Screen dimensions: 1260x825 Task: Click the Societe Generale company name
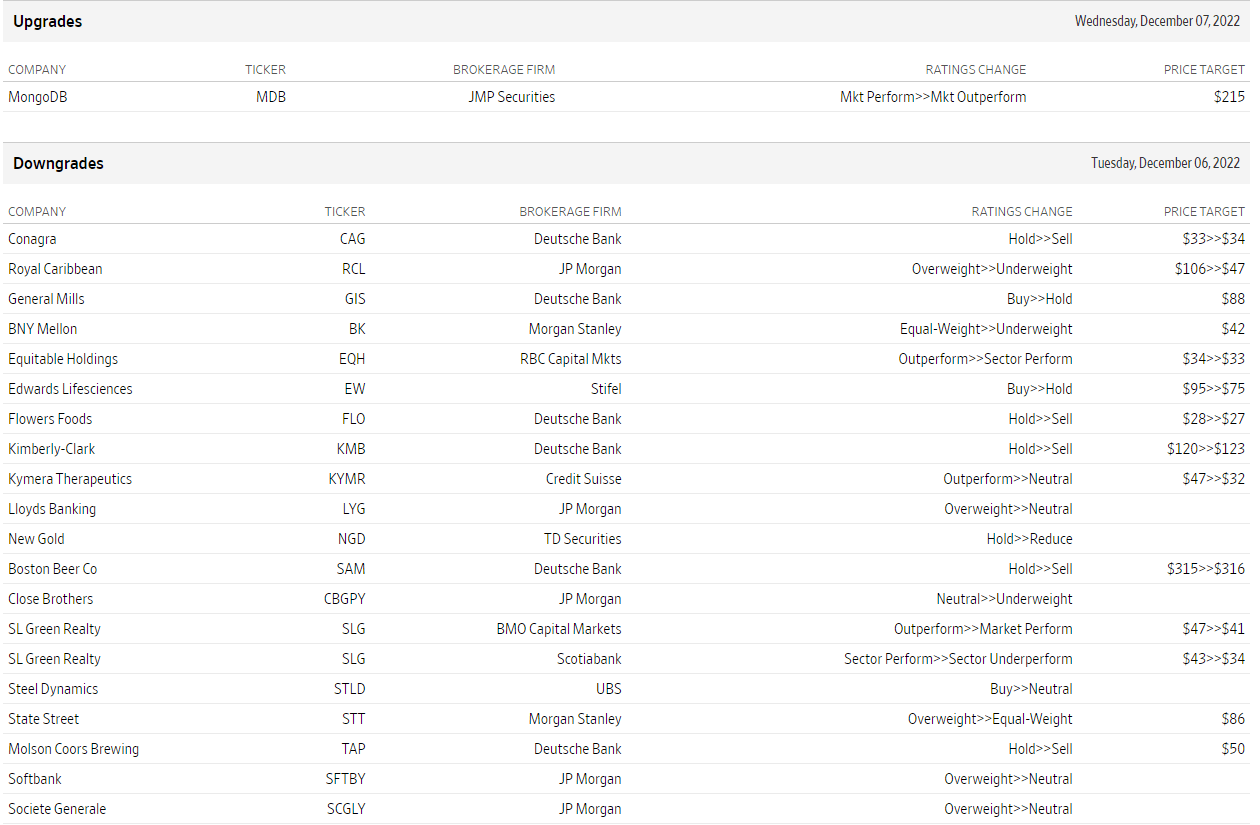pyautogui.click(x=57, y=809)
